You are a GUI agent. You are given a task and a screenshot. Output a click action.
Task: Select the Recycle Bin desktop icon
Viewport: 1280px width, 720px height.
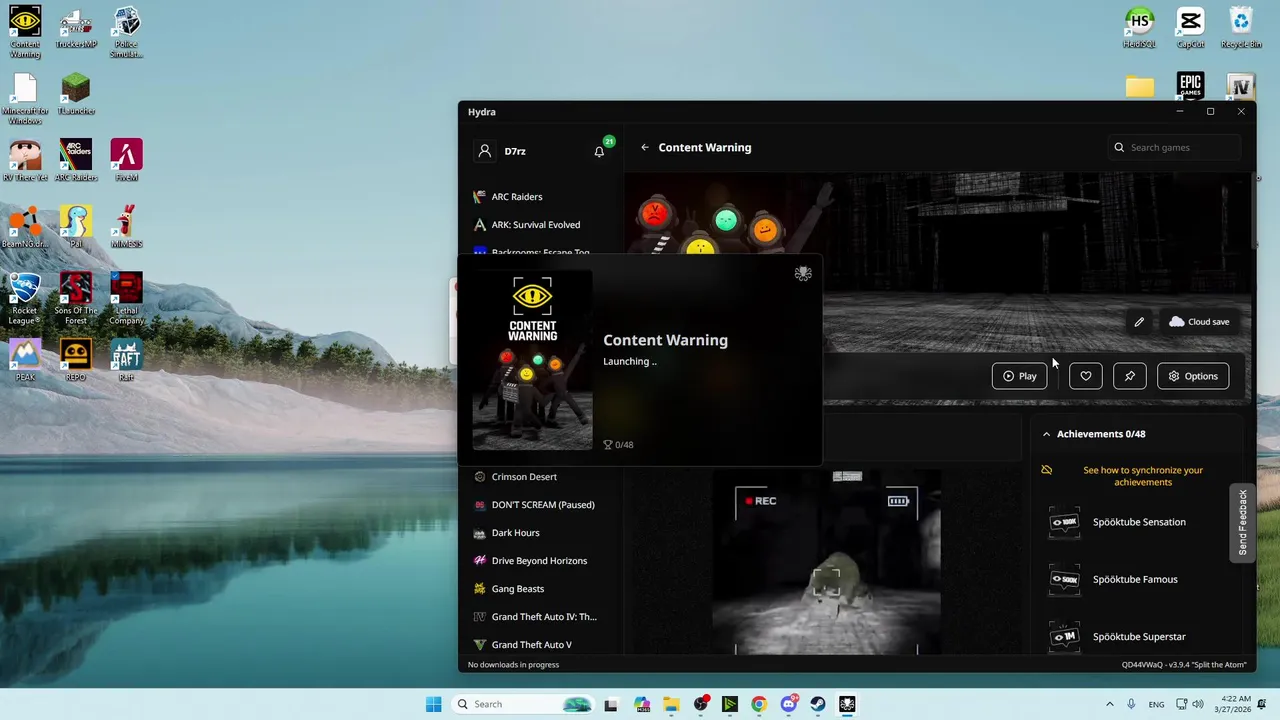pyautogui.click(x=1241, y=27)
